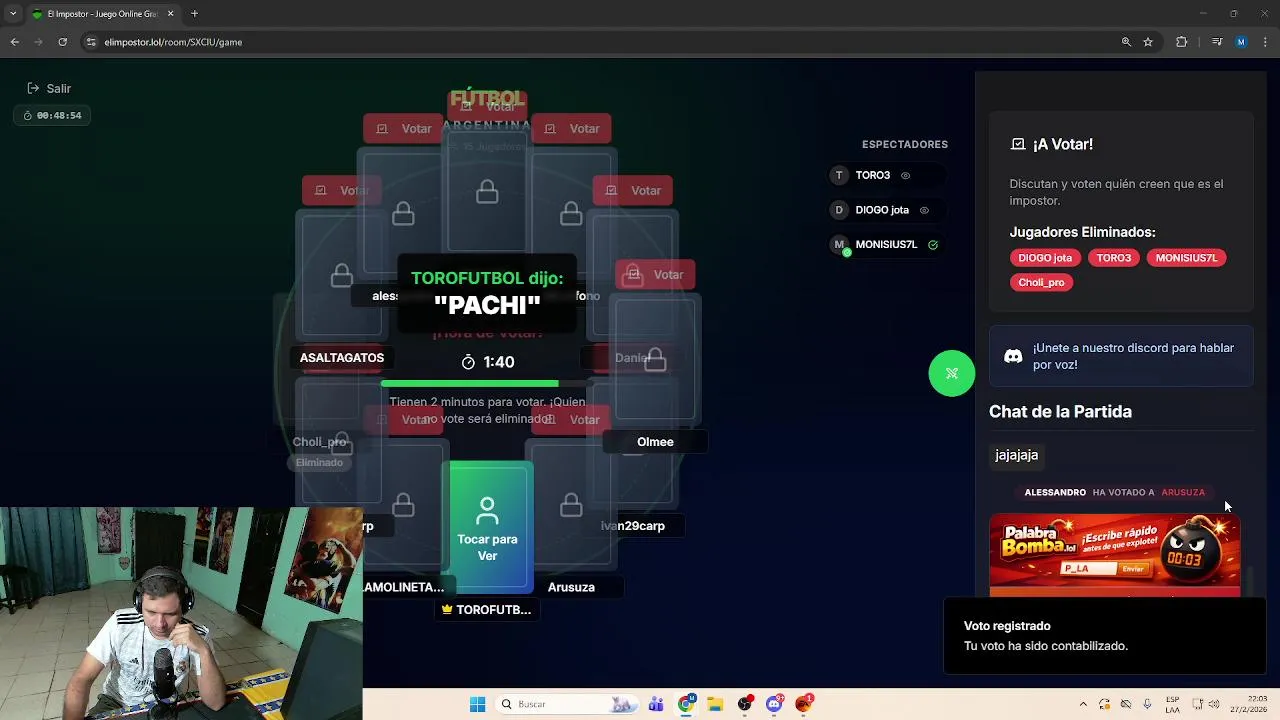
Task: Click the Arusuza player name label
Action: pyautogui.click(x=571, y=587)
